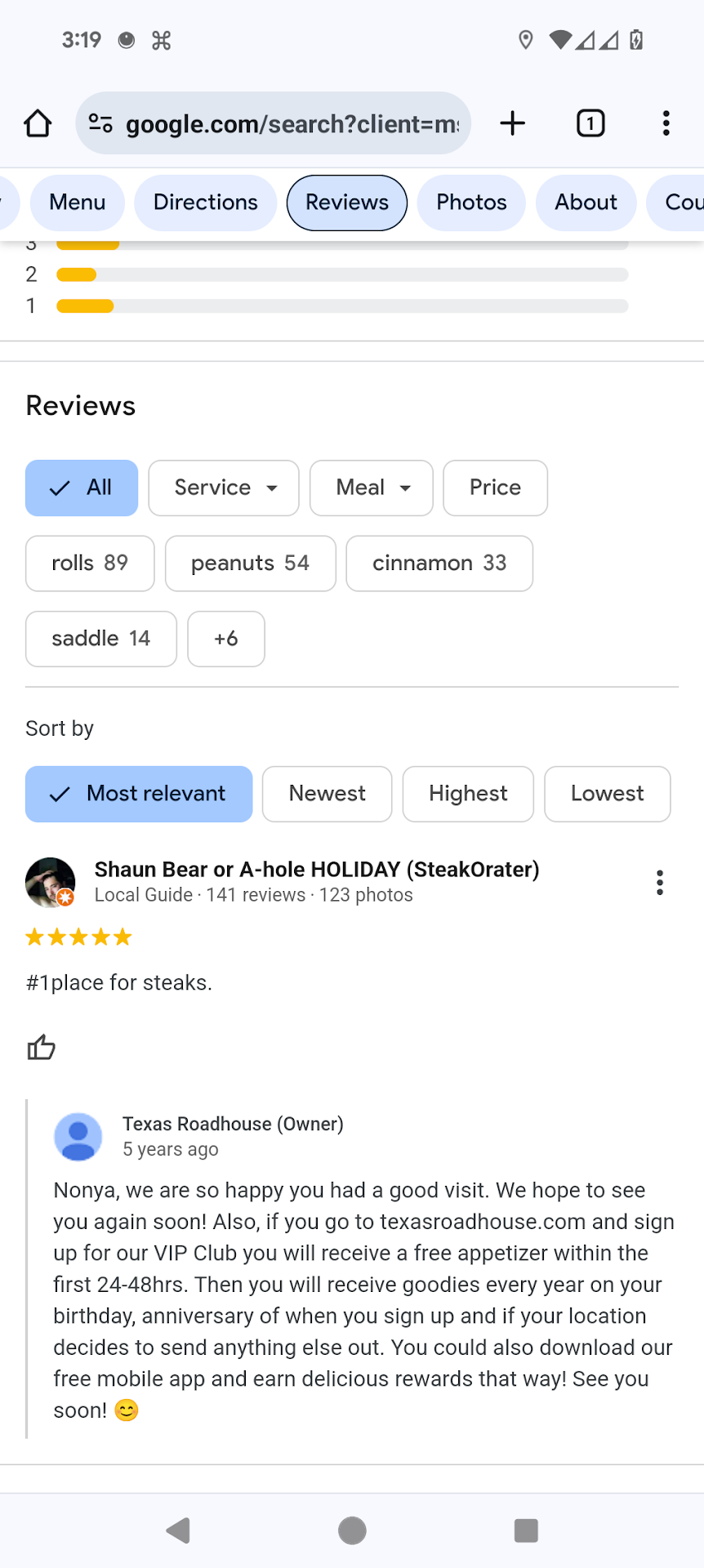Open the tab switcher icon
Viewport: 704px width, 1568px height.
point(590,123)
